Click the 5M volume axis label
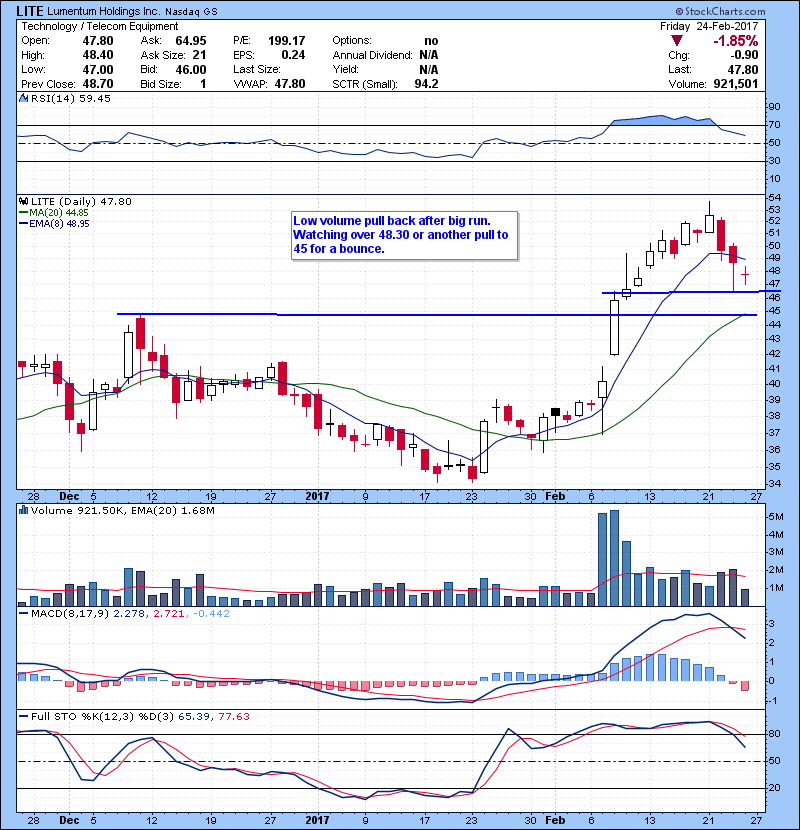This screenshot has height=830, width=800. [x=775, y=517]
